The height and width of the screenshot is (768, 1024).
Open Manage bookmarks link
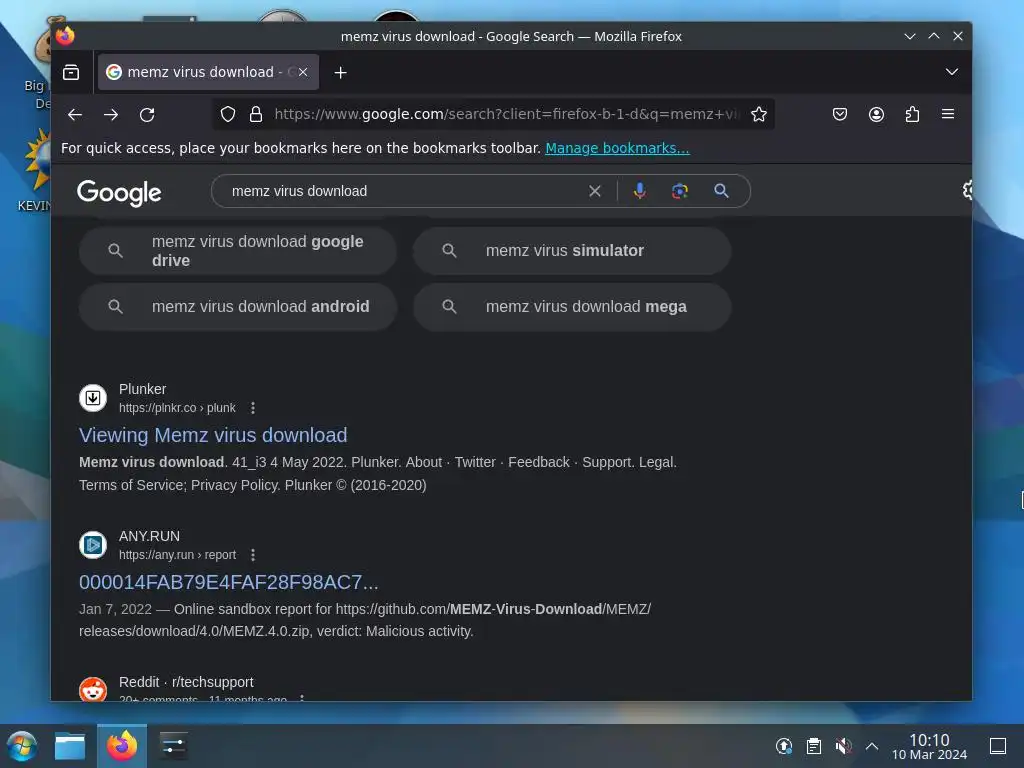pos(617,148)
